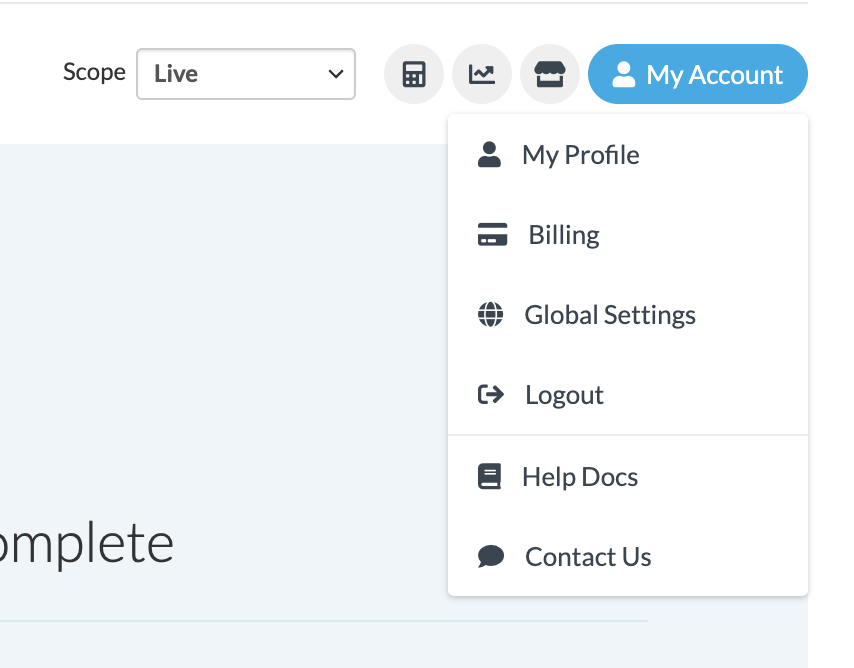The height and width of the screenshot is (668, 854).
Task: Click the globe icon for Global Settings
Action: (490, 315)
